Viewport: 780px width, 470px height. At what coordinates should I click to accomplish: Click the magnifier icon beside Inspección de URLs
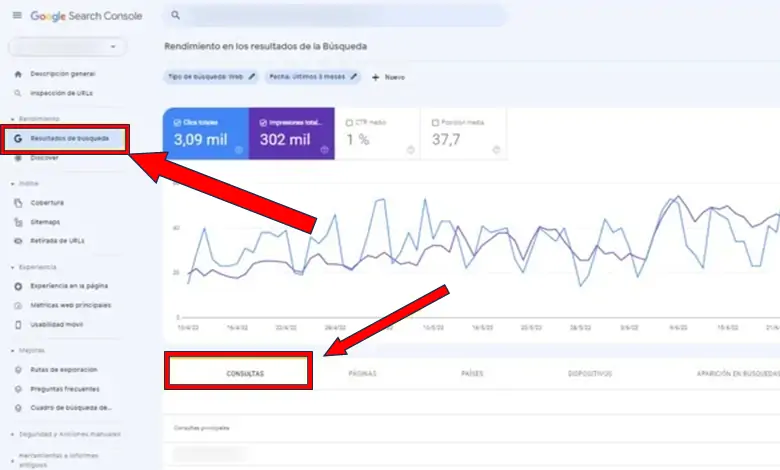coord(18,93)
